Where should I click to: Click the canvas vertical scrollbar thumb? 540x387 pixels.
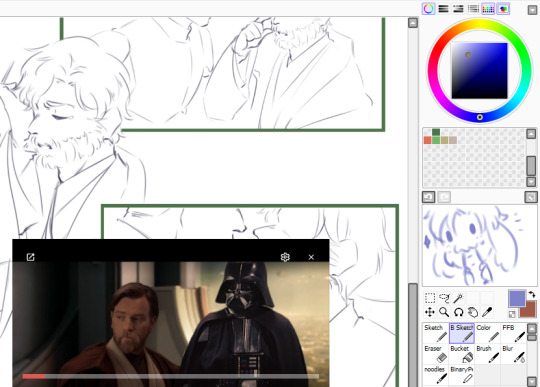click(x=413, y=335)
